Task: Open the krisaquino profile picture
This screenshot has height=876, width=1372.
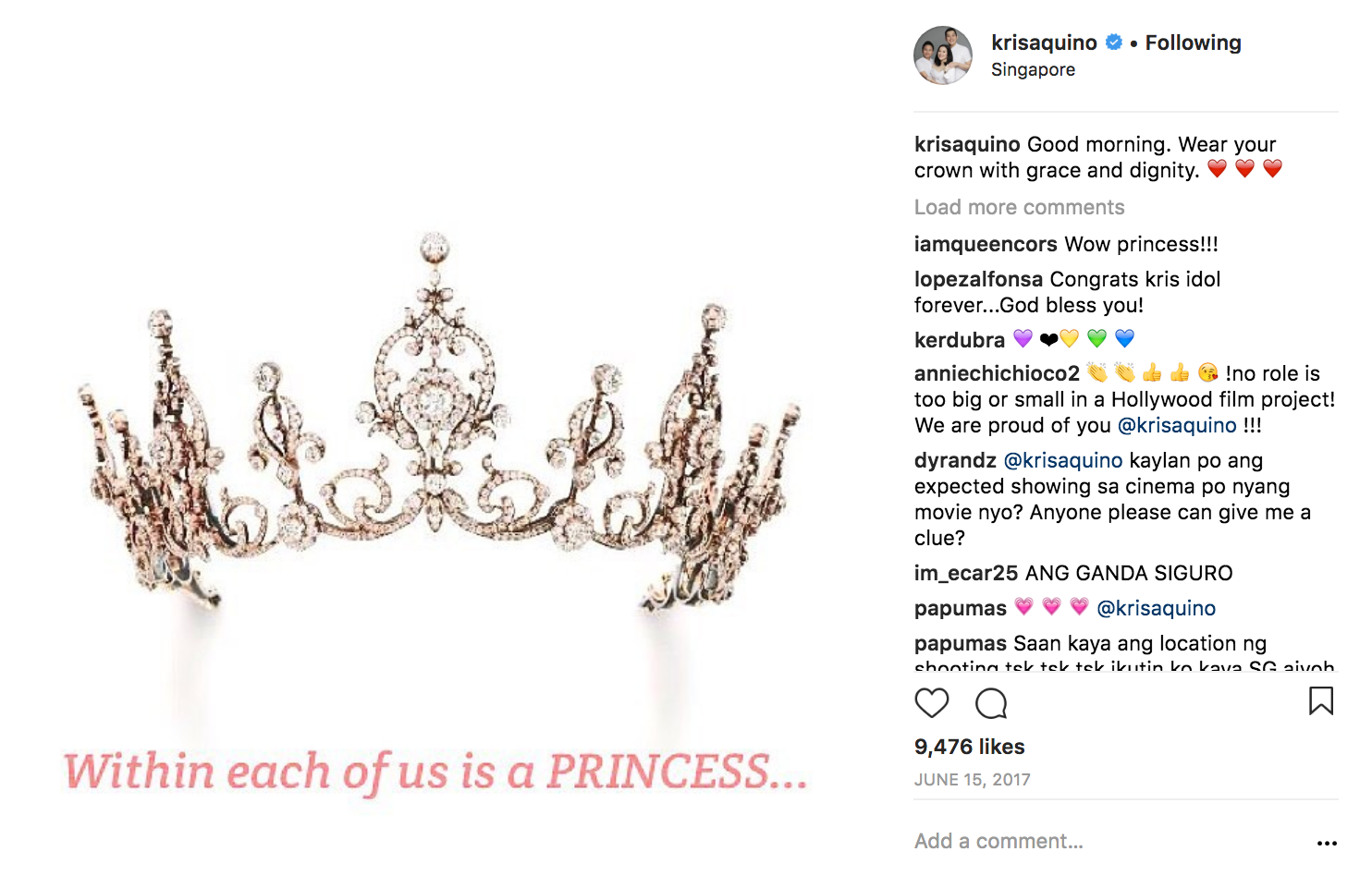Action: (943, 55)
